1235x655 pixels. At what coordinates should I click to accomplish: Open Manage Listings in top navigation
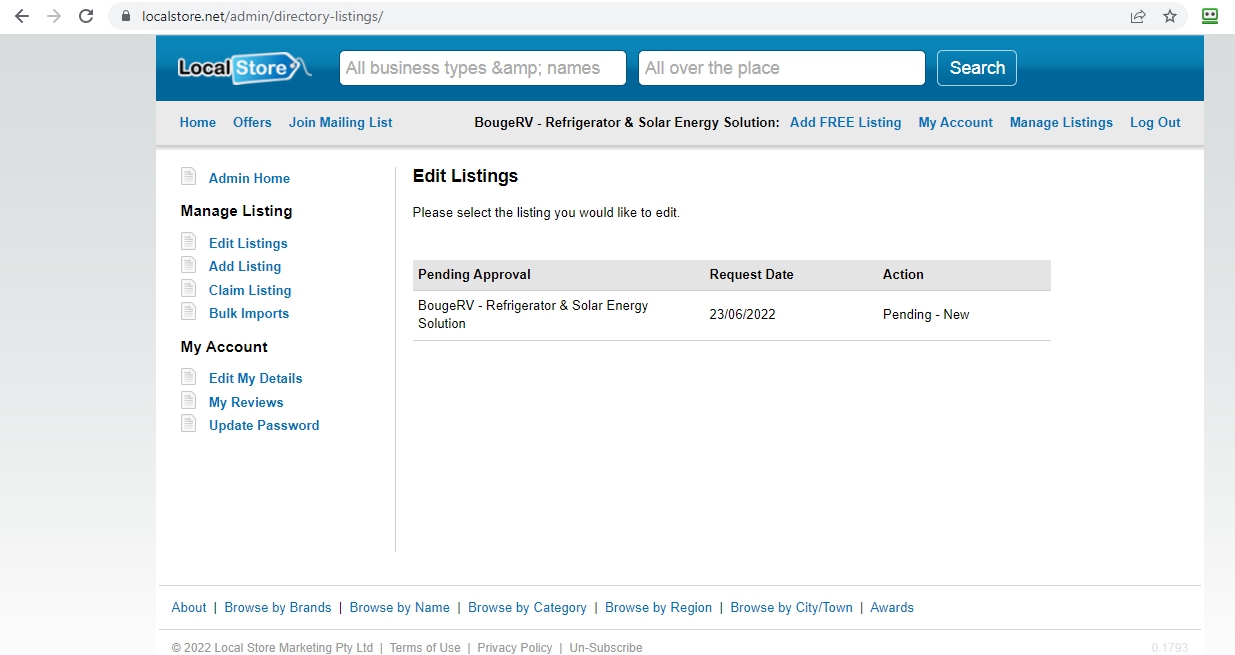[x=1060, y=122]
